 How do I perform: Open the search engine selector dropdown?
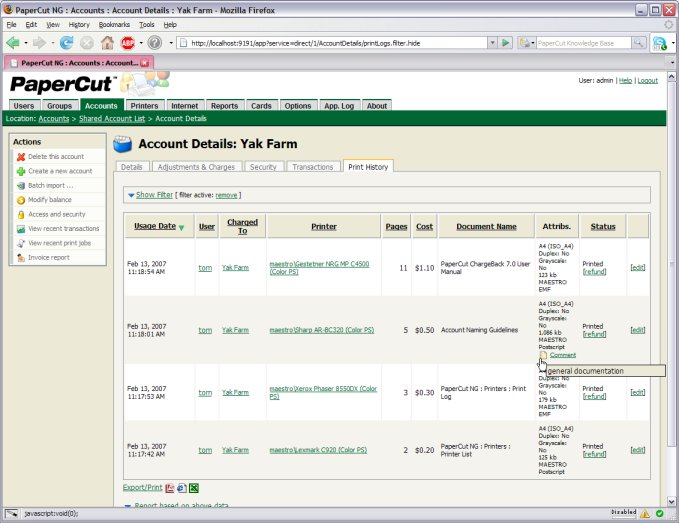(527, 43)
